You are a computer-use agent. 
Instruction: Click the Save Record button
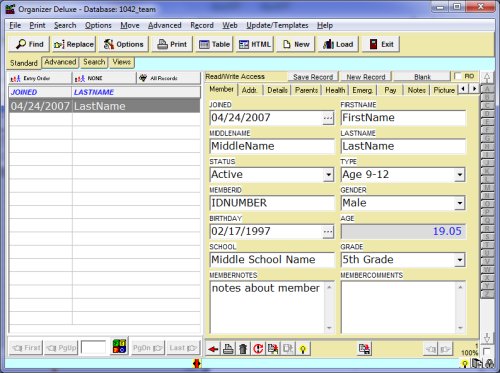(313, 77)
